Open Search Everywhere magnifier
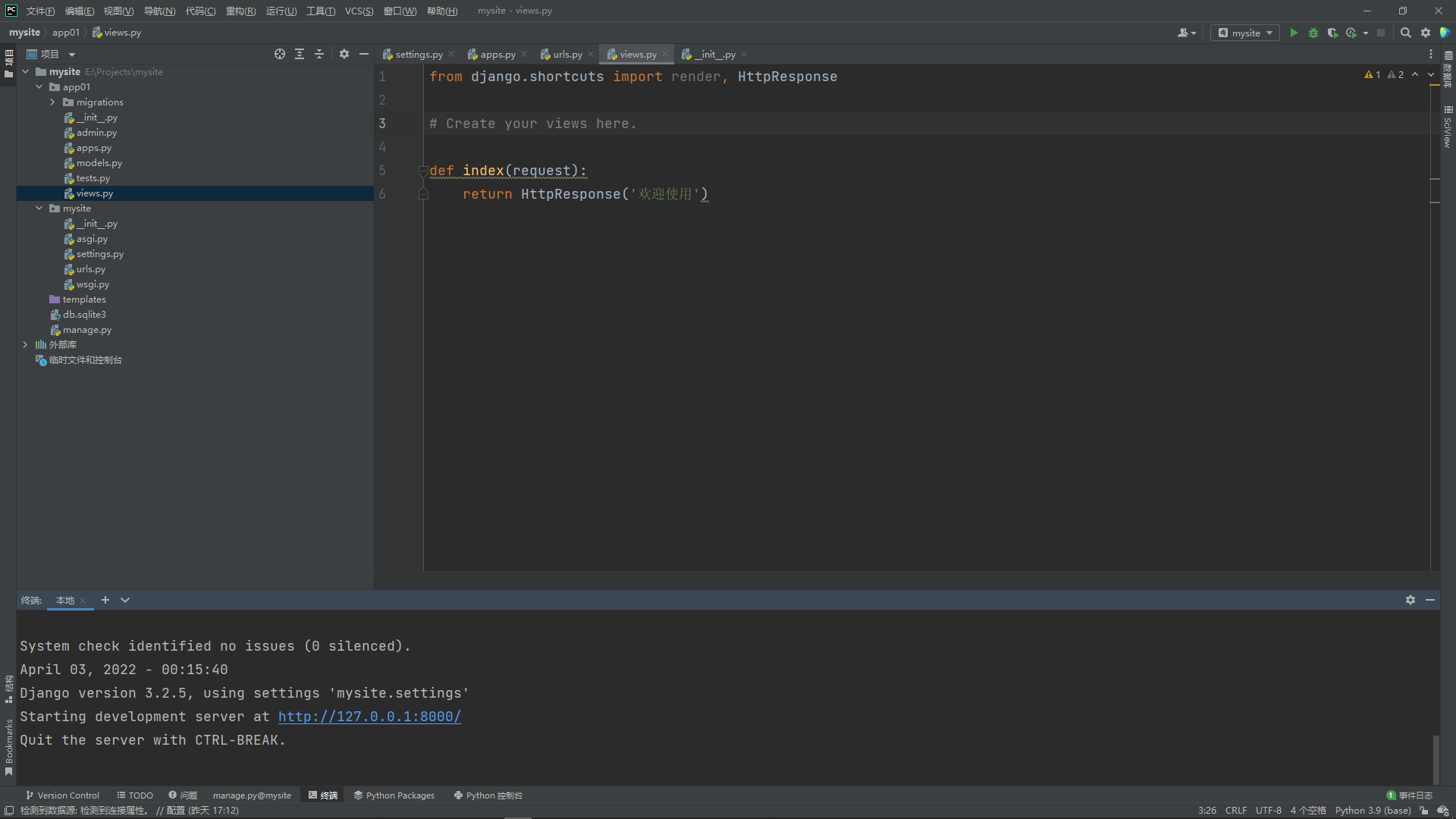The image size is (1456, 819). tap(1405, 33)
